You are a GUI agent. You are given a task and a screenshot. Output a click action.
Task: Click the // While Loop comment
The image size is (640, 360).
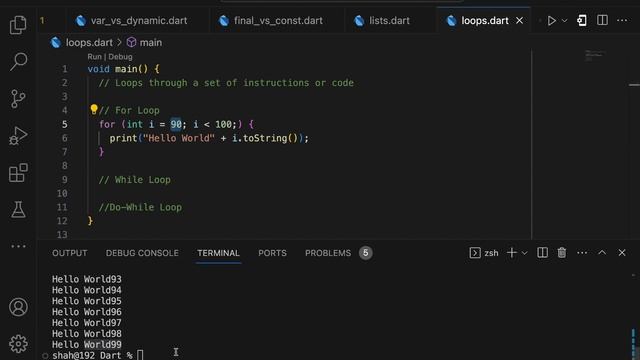pyautogui.click(x=135, y=180)
